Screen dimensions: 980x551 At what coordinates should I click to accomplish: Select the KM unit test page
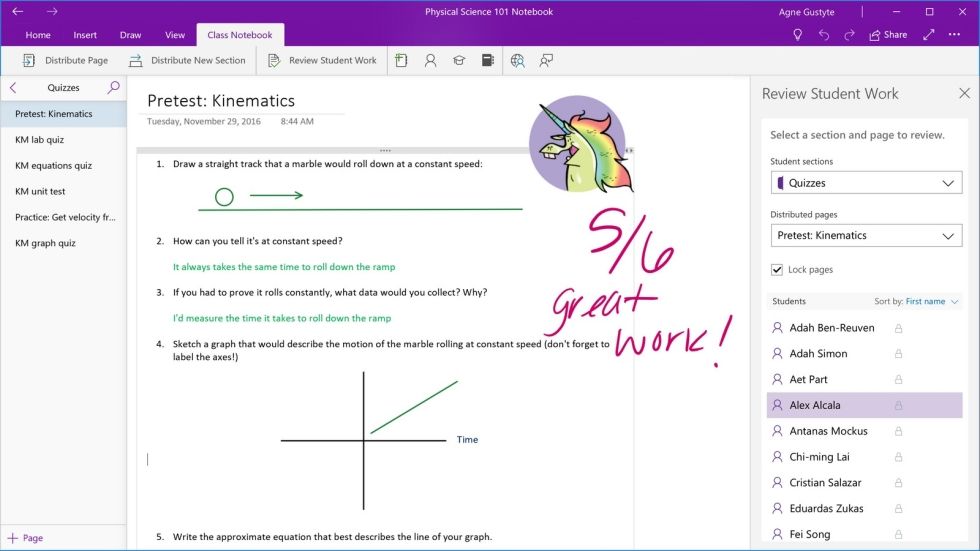(40, 192)
